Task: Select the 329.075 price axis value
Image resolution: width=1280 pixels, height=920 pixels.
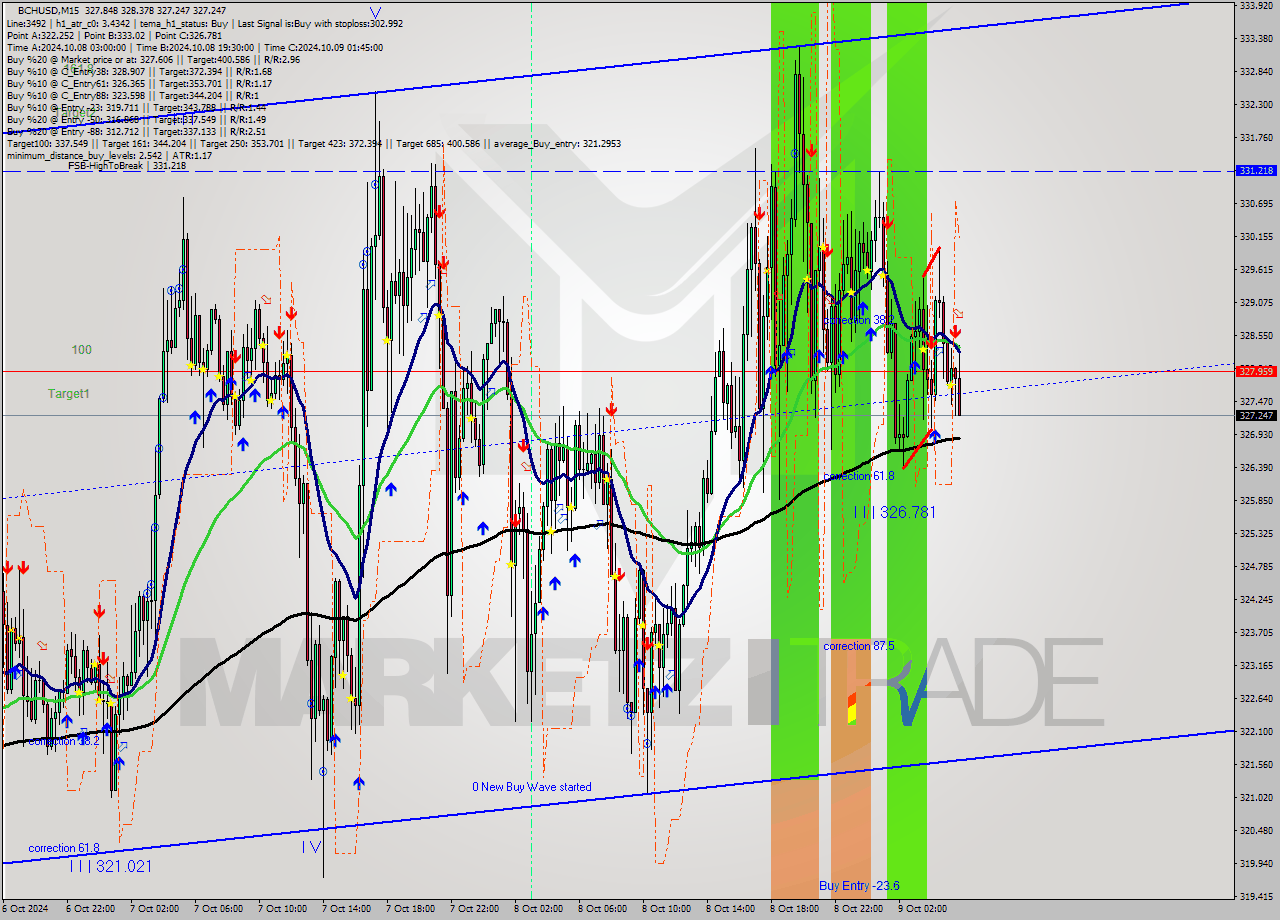Action: point(1256,302)
